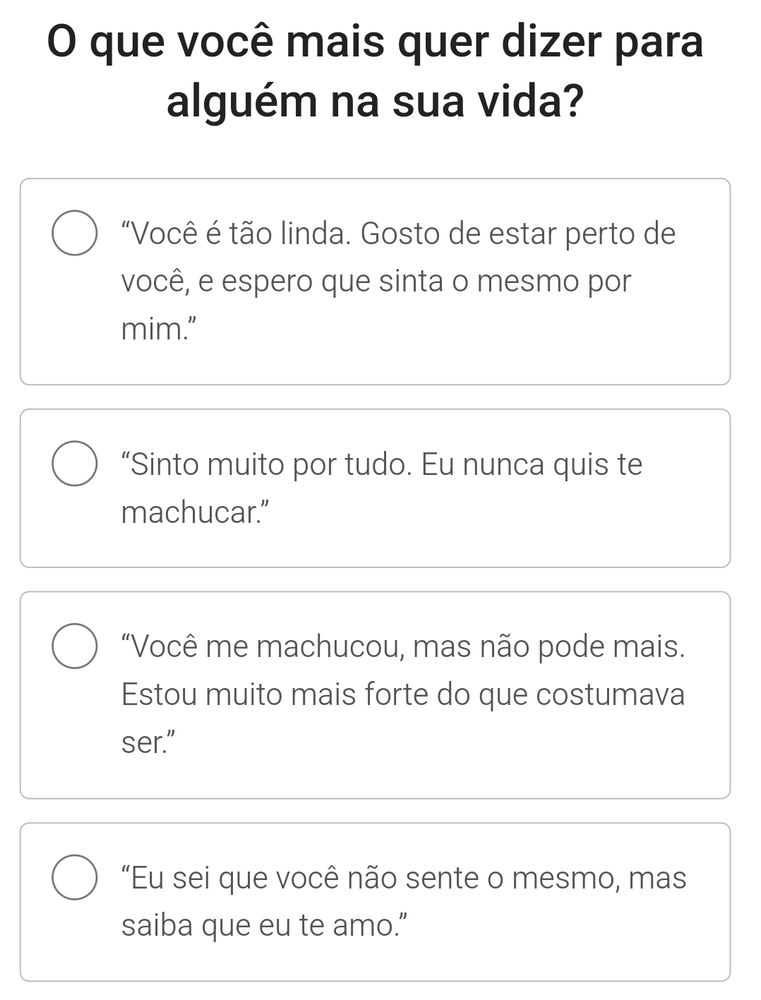Click the word "machucar." in the second option
The image size is (761, 1000).
pyautogui.click(x=190, y=512)
